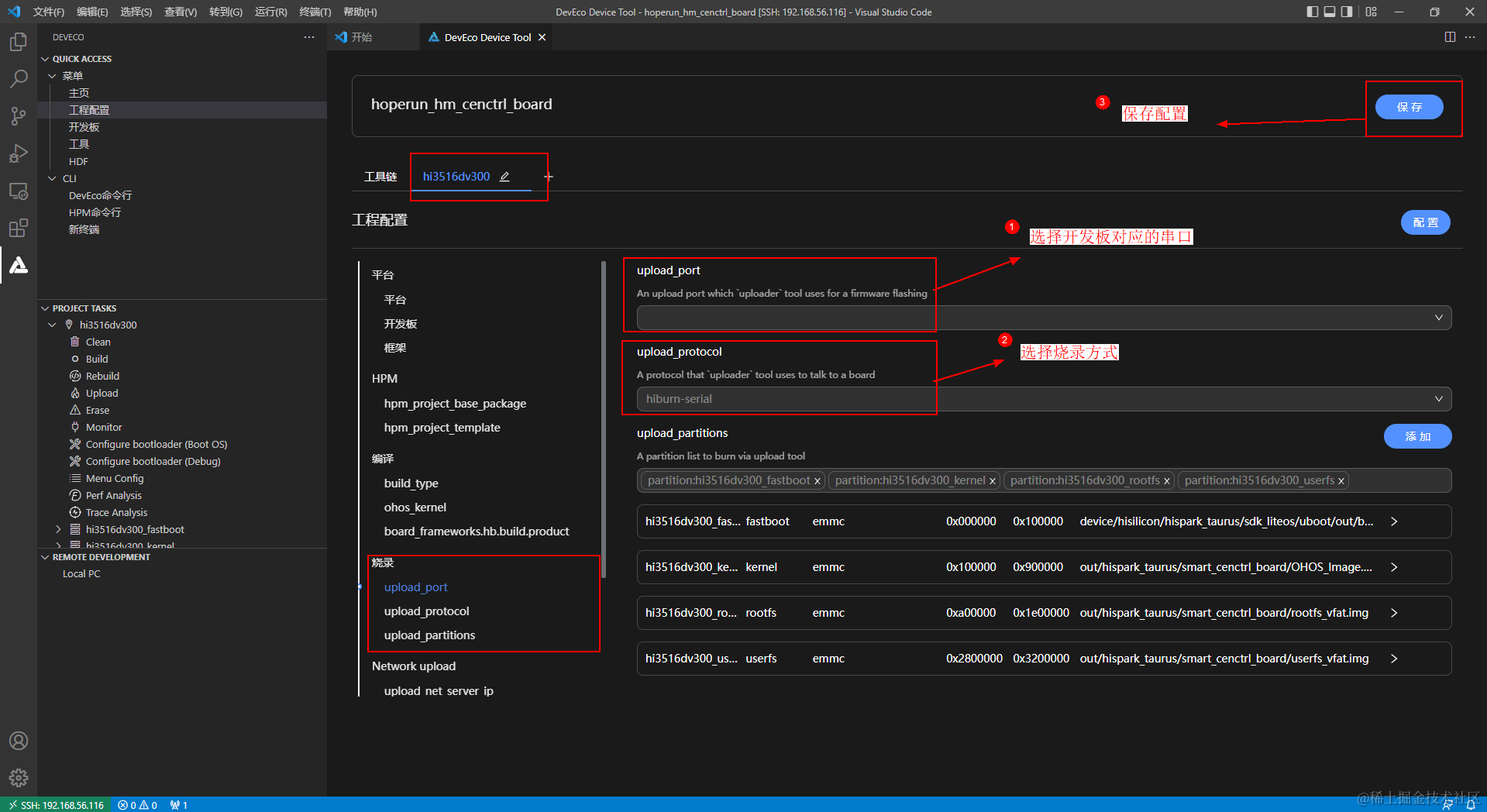Click the edit pencil next to hi3516dv300 tab
Image resolution: width=1487 pixels, height=812 pixels.
click(504, 177)
